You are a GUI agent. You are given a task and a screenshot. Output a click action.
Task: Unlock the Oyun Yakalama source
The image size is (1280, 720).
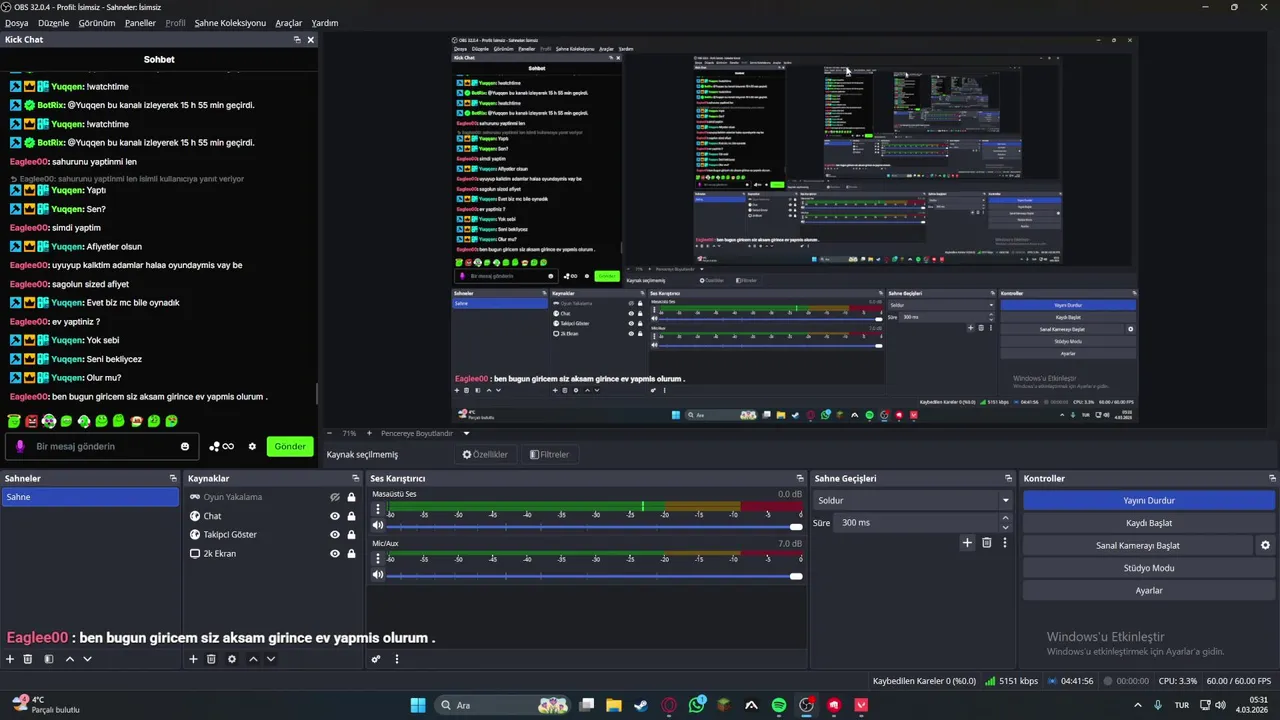[x=352, y=497]
